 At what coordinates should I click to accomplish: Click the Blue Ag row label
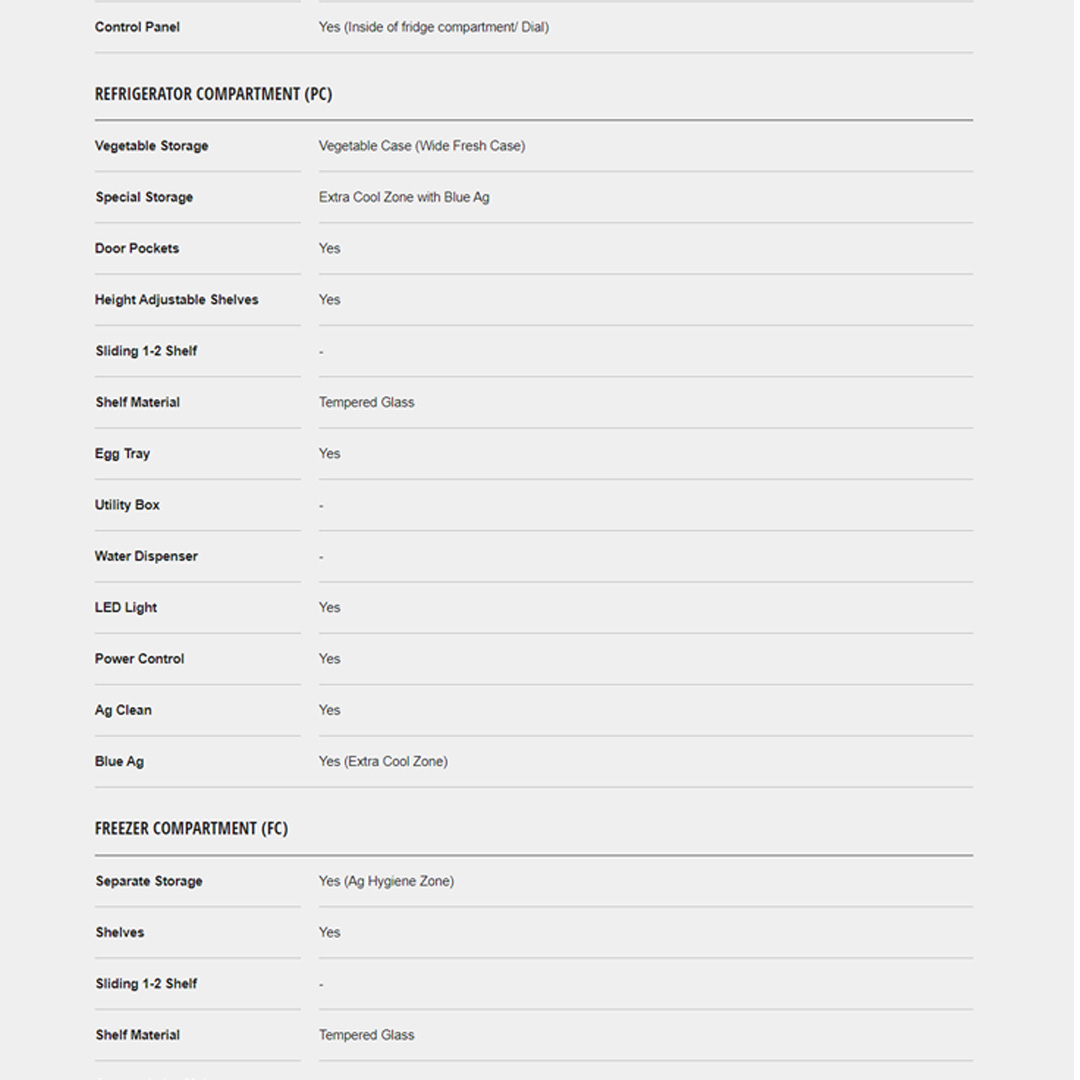tap(119, 761)
